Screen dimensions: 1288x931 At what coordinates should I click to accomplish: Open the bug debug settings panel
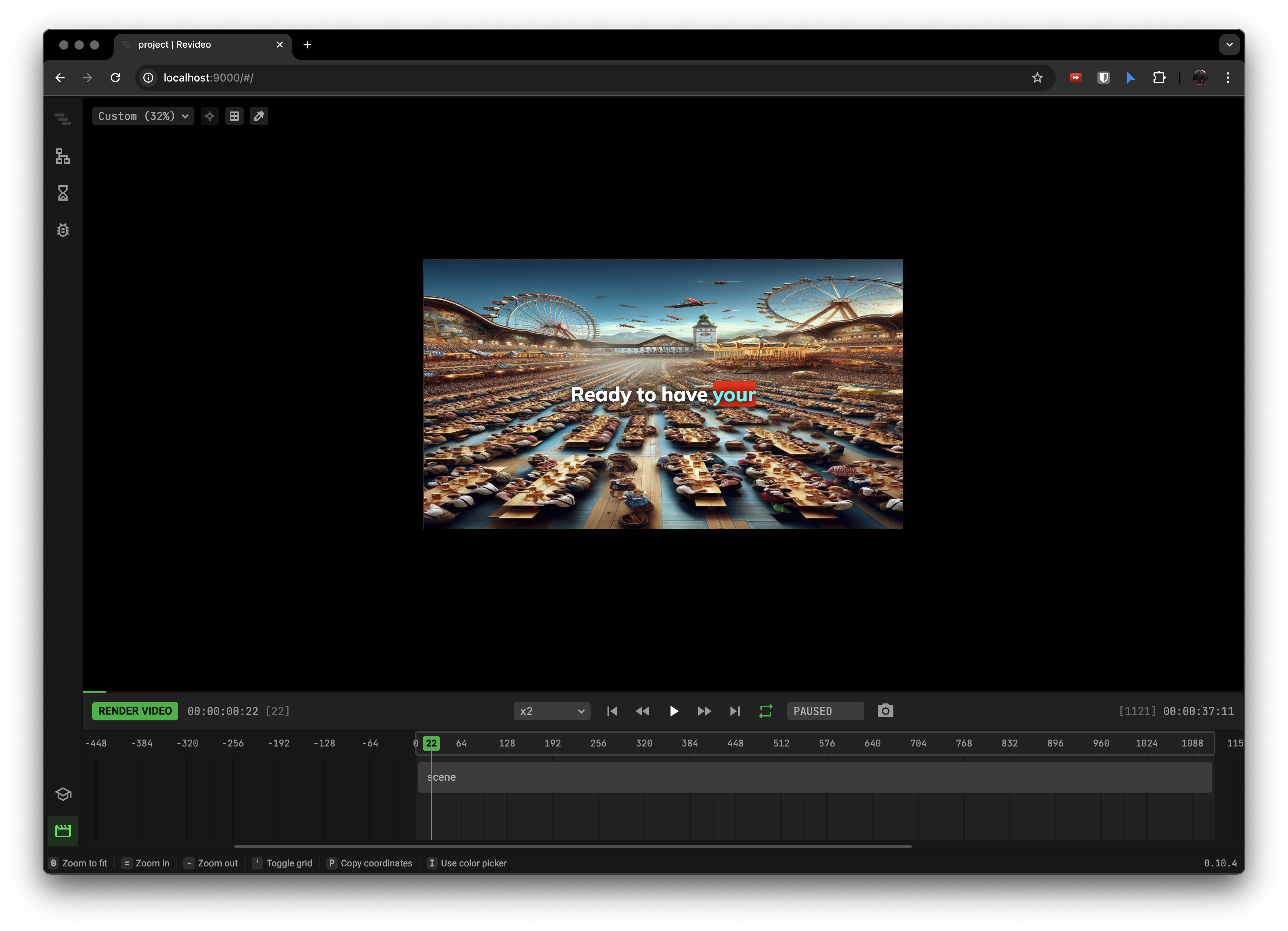point(63,230)
